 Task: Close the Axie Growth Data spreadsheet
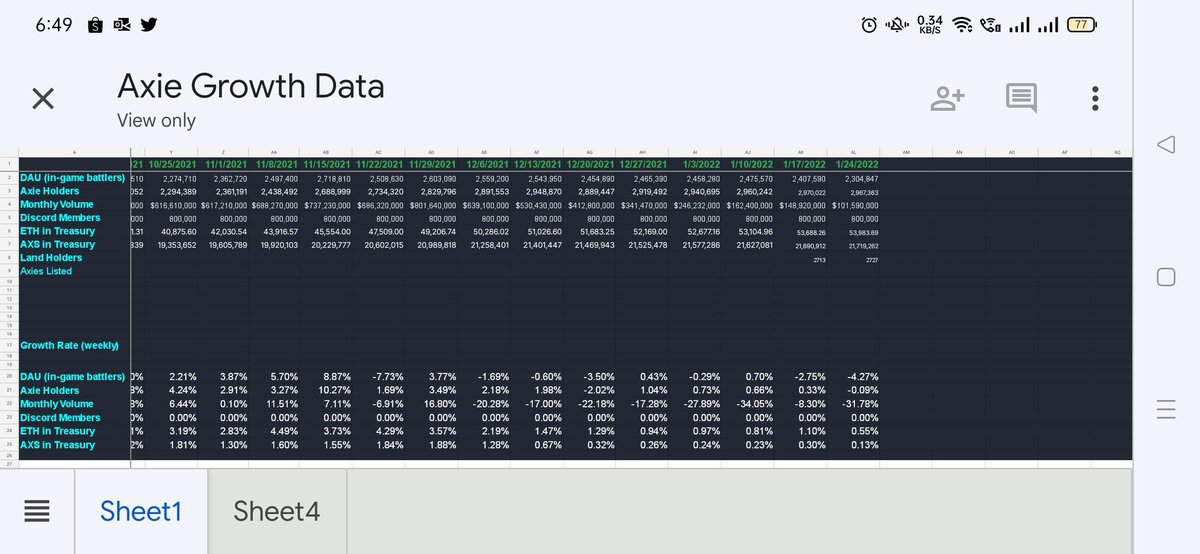point(43,98)
